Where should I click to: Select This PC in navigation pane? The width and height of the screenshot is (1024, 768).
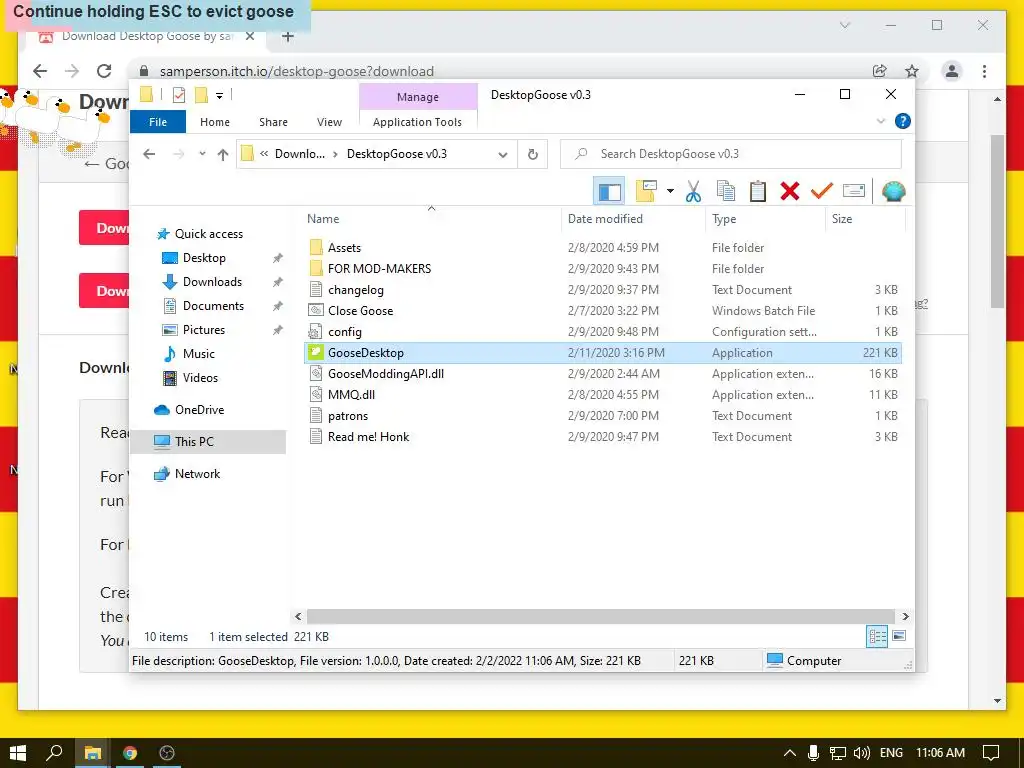click(x=208, y=442)
